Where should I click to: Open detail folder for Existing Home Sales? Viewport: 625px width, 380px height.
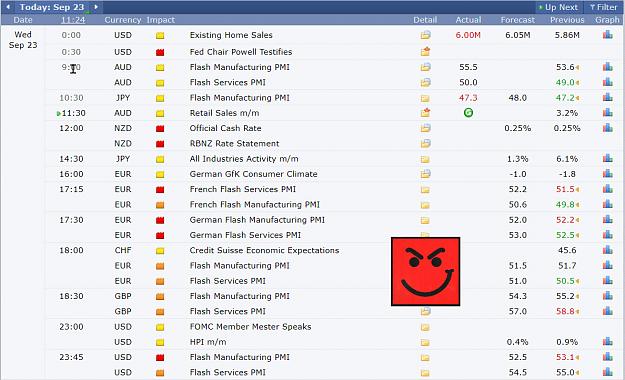click(x=425, y=35)
